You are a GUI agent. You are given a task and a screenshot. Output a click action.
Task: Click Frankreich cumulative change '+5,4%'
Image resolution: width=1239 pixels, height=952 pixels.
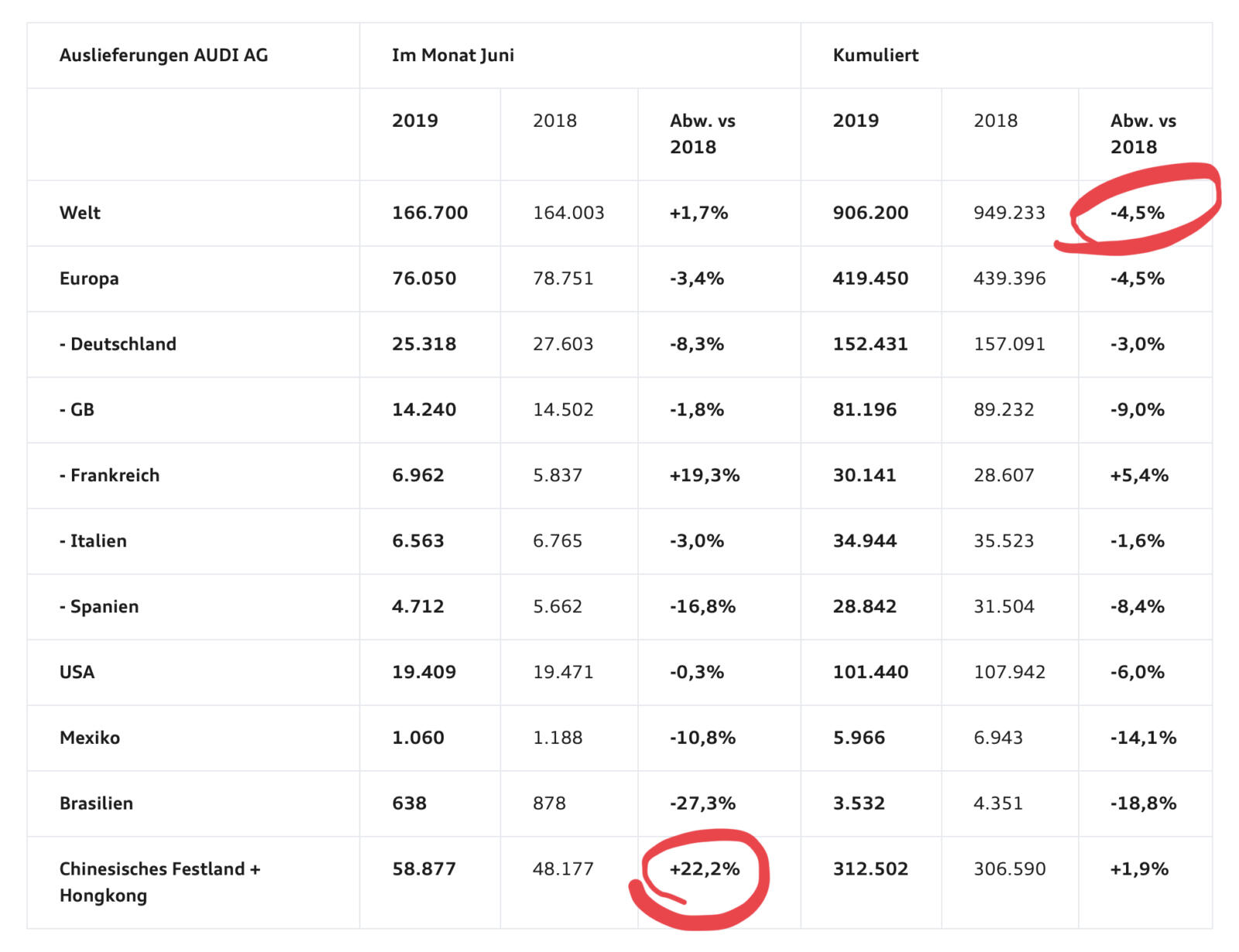tap(1139, 475)
